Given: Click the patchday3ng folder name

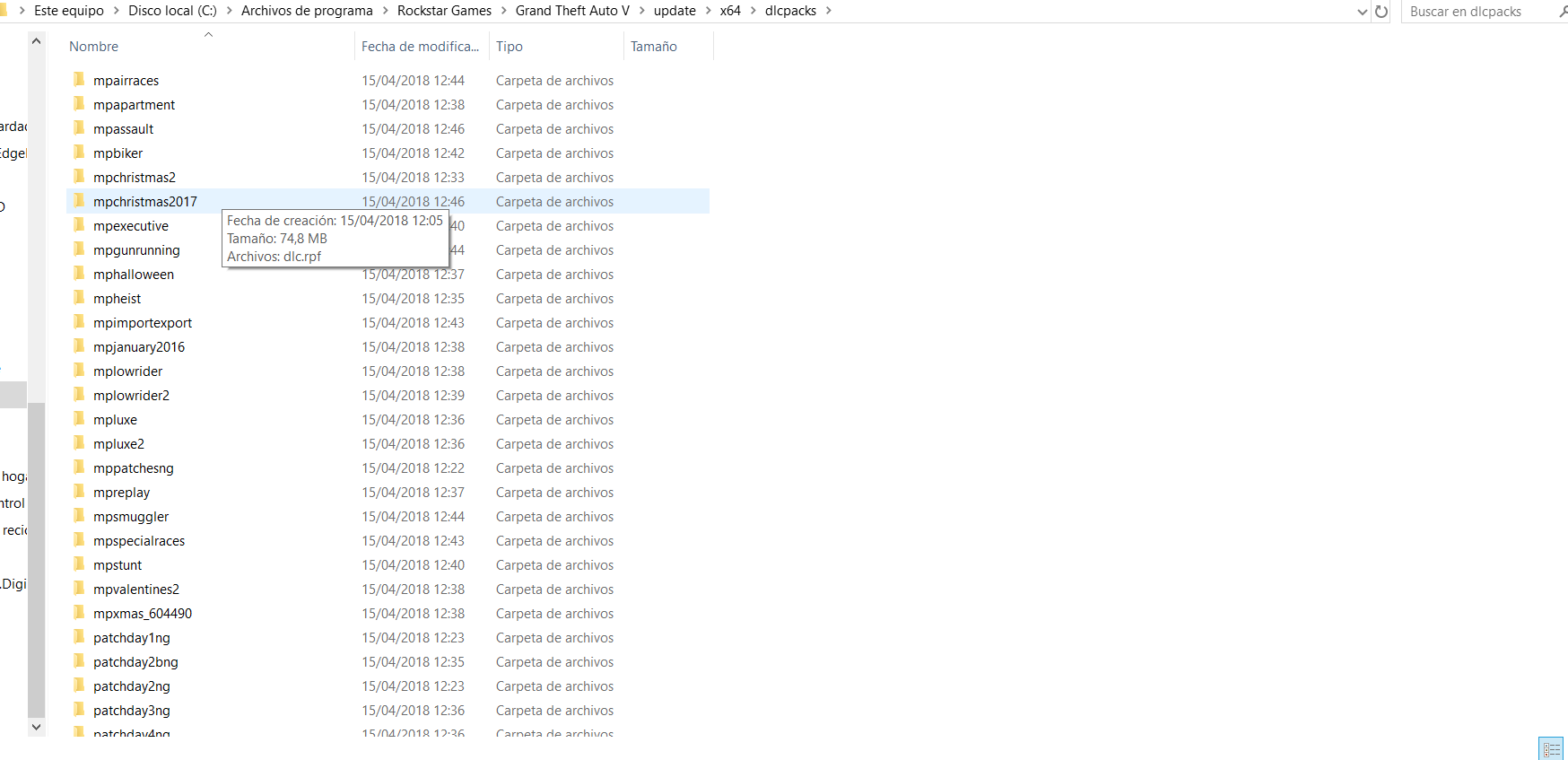Looking at the screenshot, I should (x=132, y=711).
